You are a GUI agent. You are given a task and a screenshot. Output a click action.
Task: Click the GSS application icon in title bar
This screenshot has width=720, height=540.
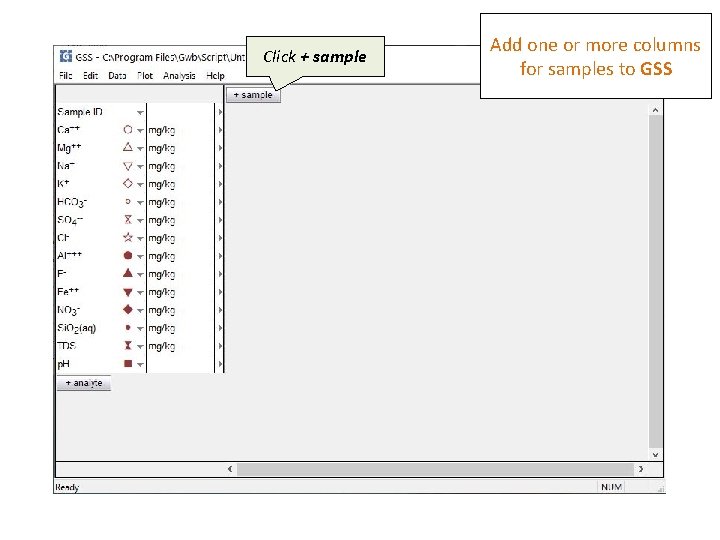point(66,56)
